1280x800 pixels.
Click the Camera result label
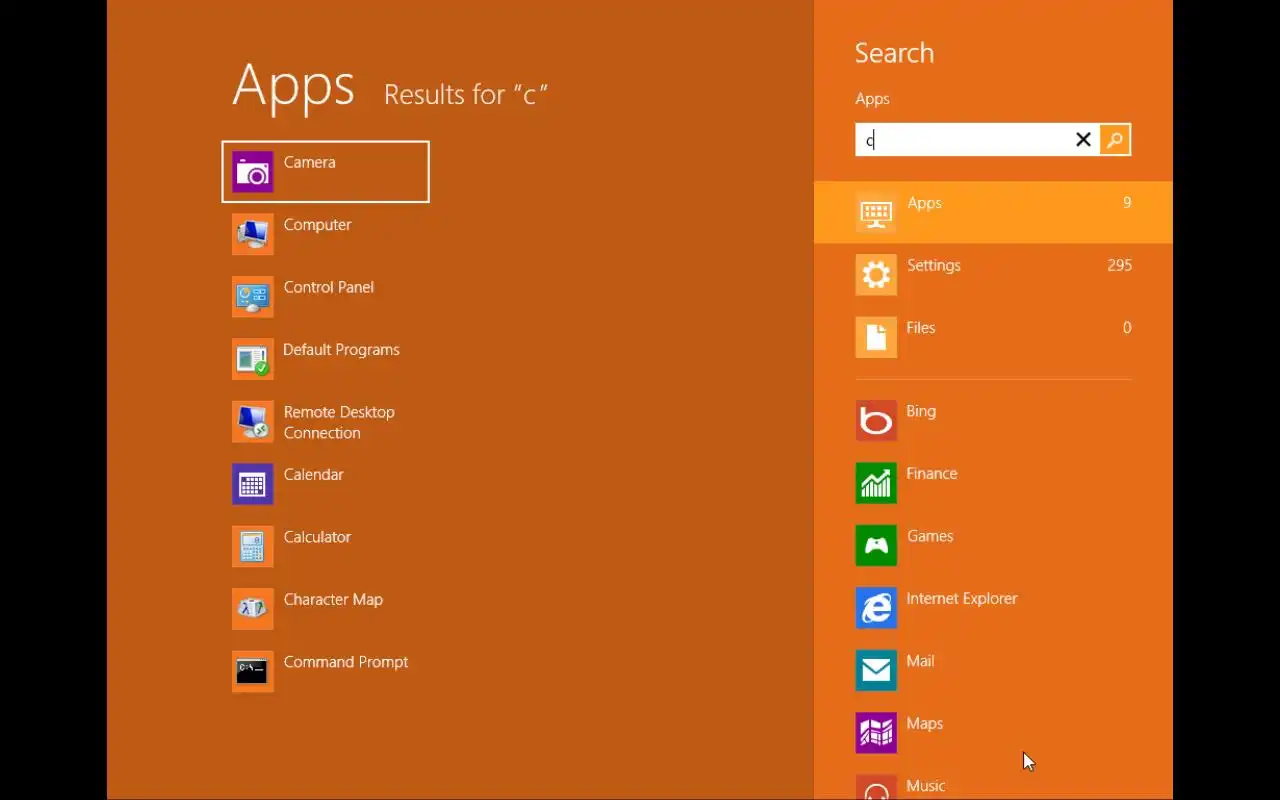click(x=309, y=162)
